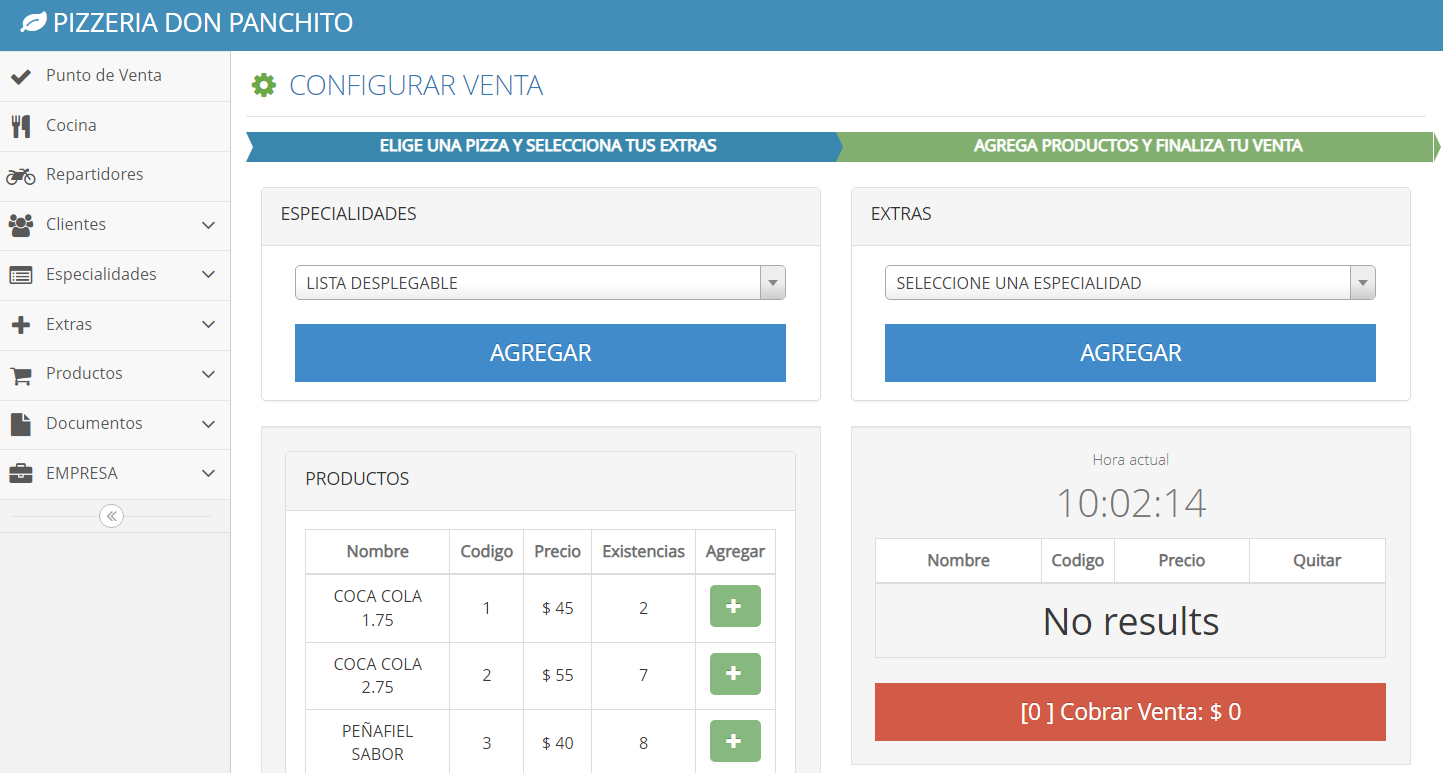This screenshot has width=1443, height=773.
Task: Open Punto de Venta menu item
Action: point(104,76)
